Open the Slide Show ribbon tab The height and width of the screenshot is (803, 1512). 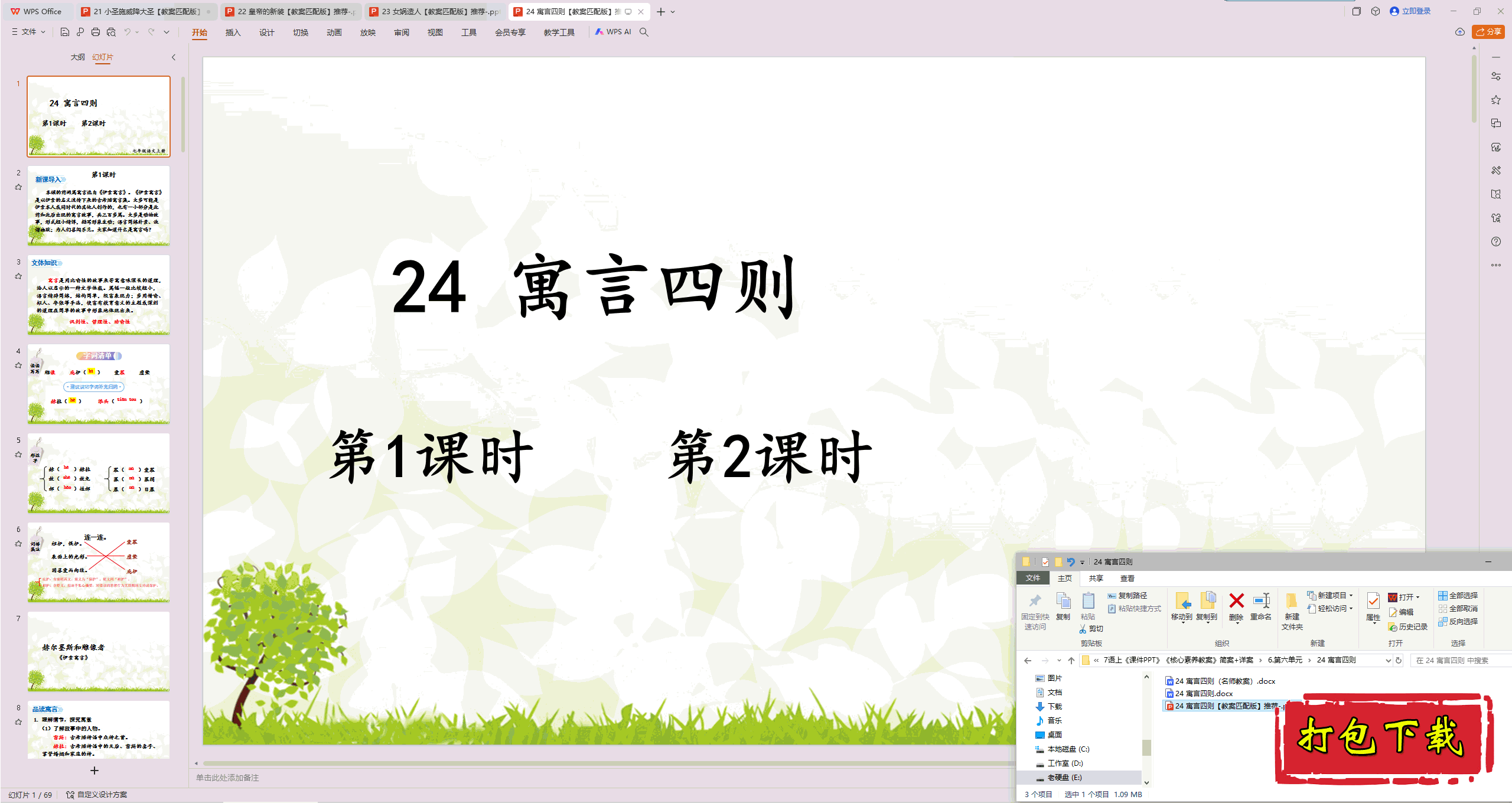click(x=368, y=32)
